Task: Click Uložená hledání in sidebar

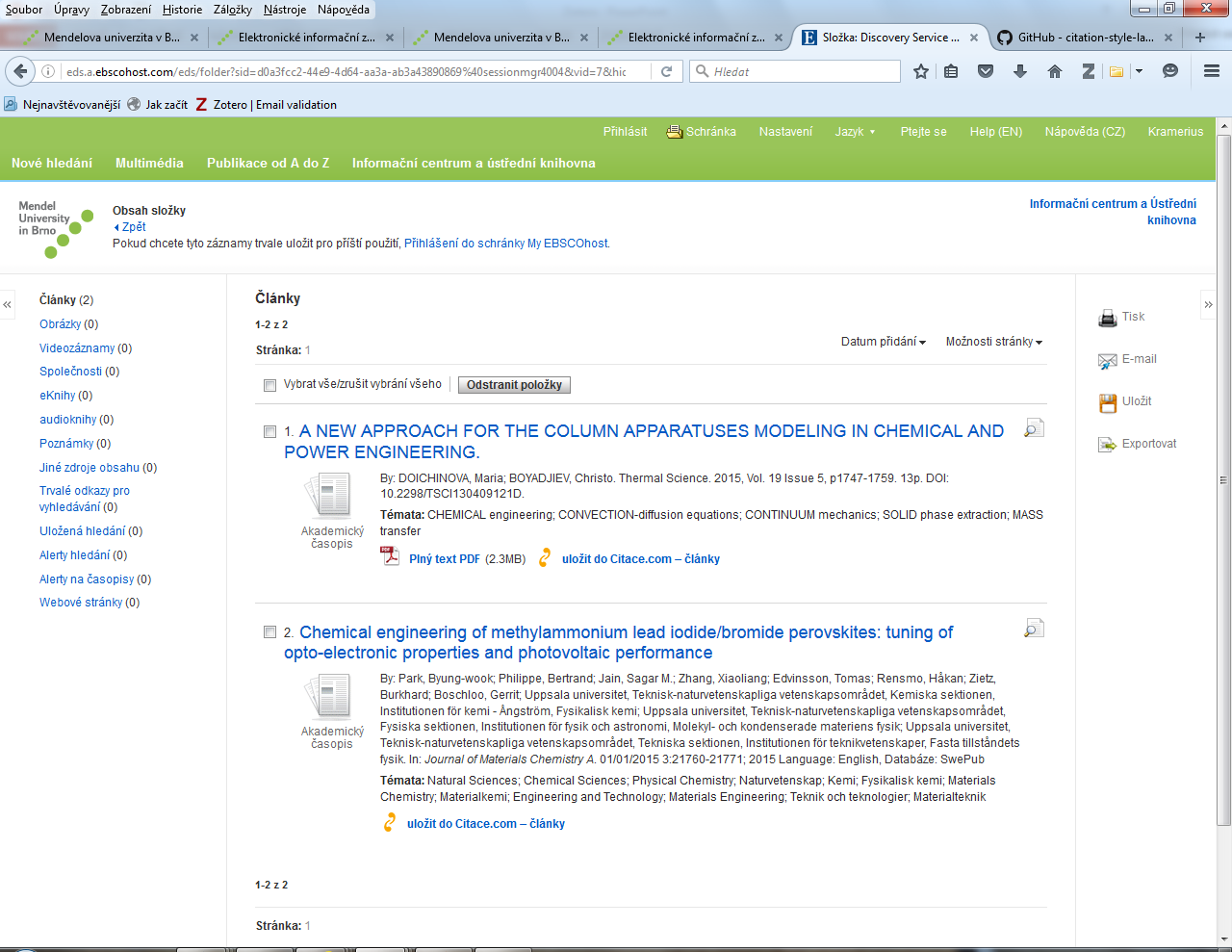Action: 82,531
